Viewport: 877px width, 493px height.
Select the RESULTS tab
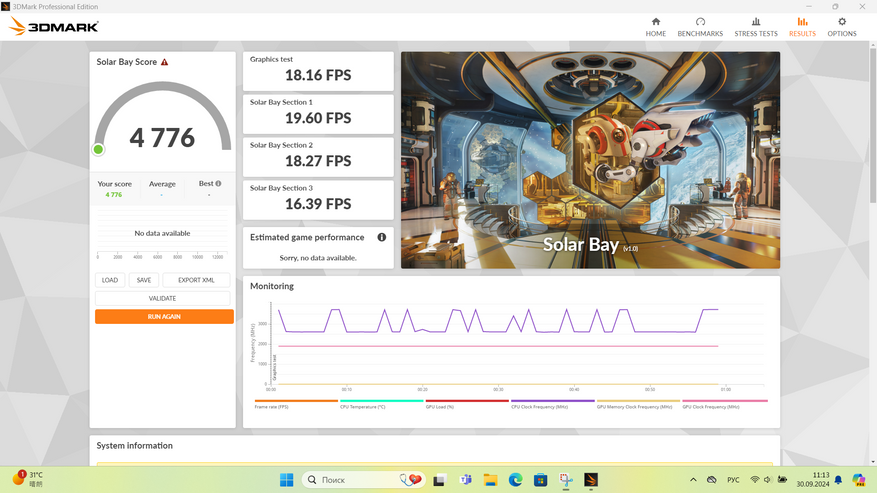[802, 27]
